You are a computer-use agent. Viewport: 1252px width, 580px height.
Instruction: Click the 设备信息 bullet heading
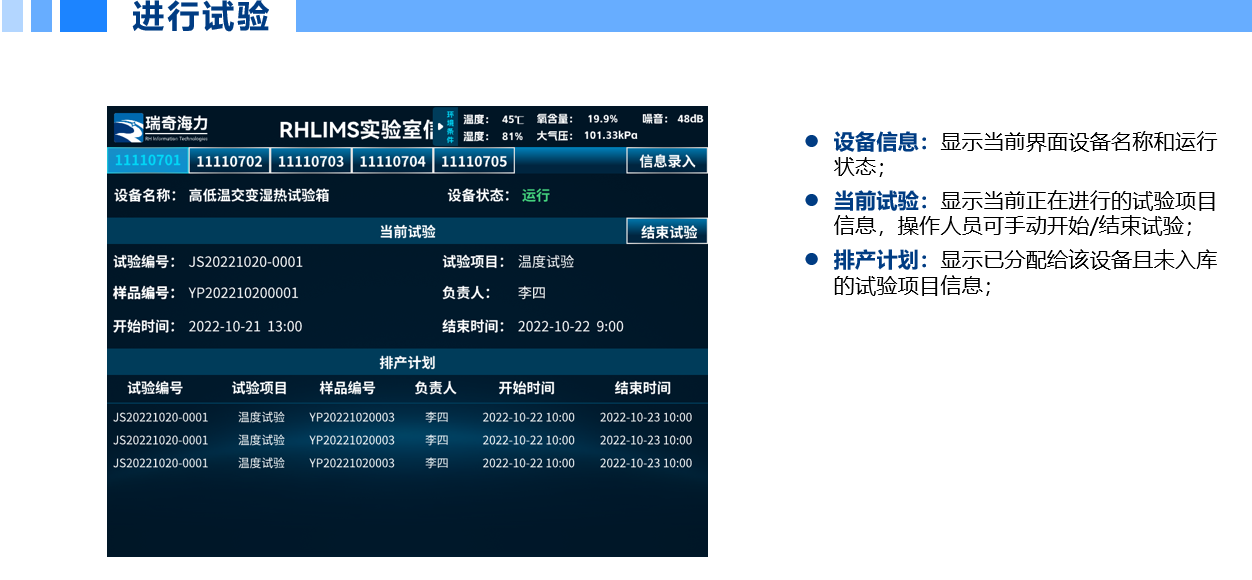coord(882,142)
